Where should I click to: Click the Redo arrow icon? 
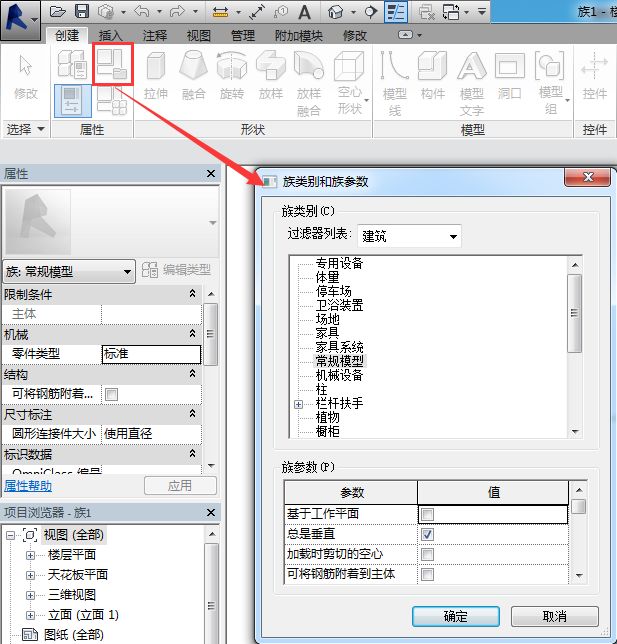(177, 12)
